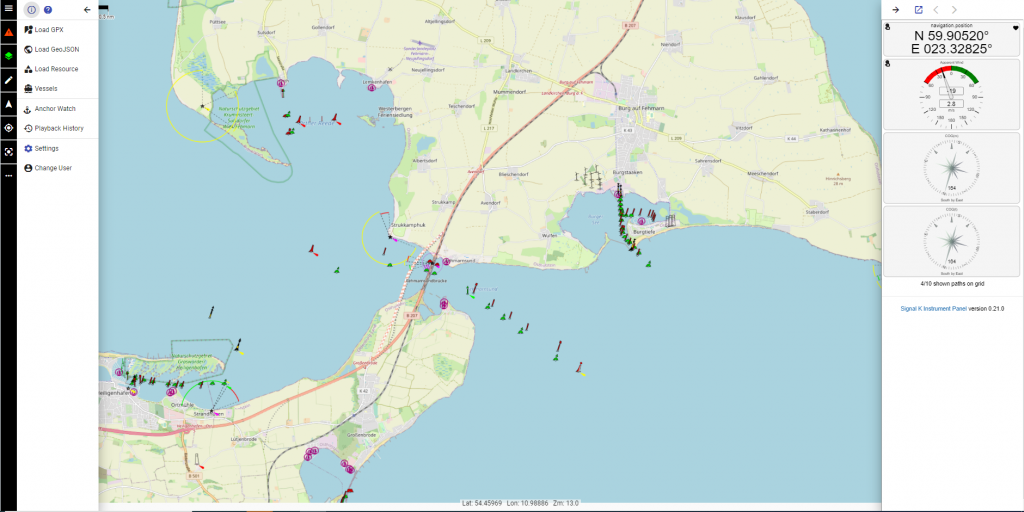Click the center-on-vessel target icon

(8, 128)
